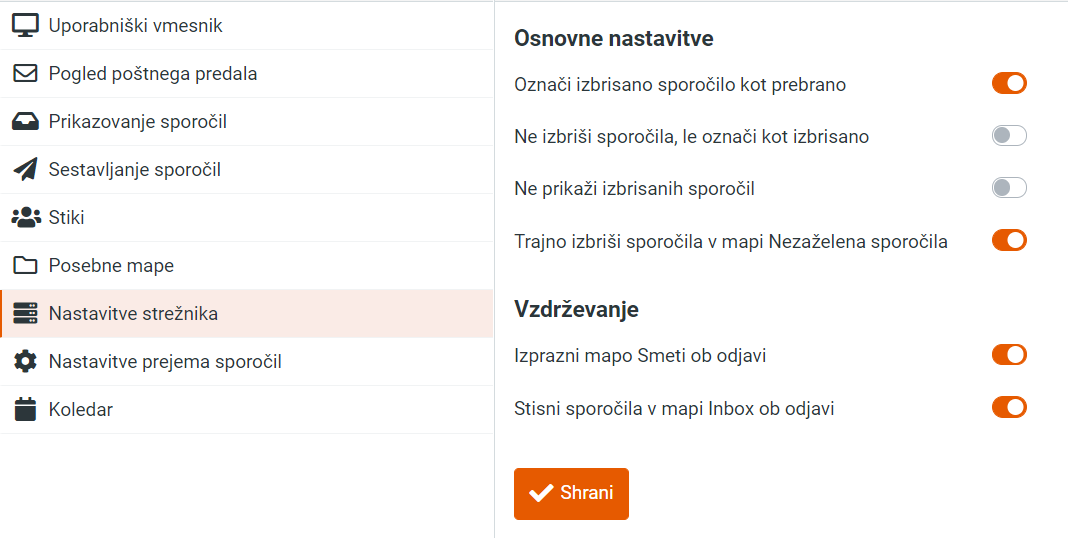Select Sestavljanje sporočil in the settings list
1068x538 pixels.
pyautogui.click(x=247, y=170)
